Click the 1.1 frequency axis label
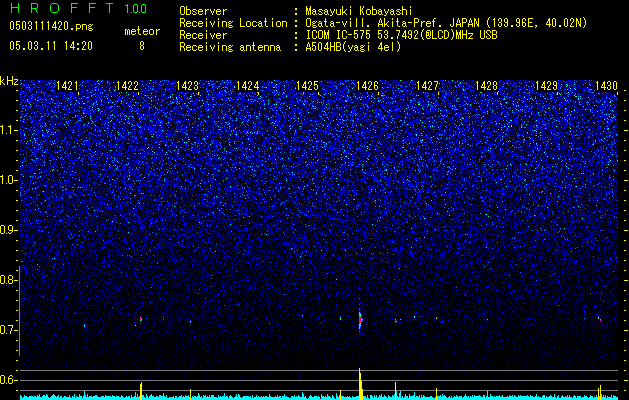629x400 pixels. click(x=9, y=130)
